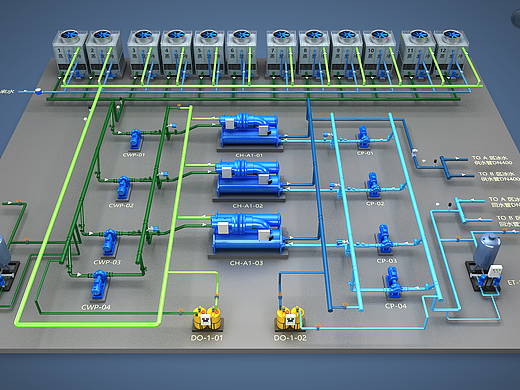Select the yellow DO-1-01 dosing unit
This screenshot has width=520, height=390.
tap(207, 318)
